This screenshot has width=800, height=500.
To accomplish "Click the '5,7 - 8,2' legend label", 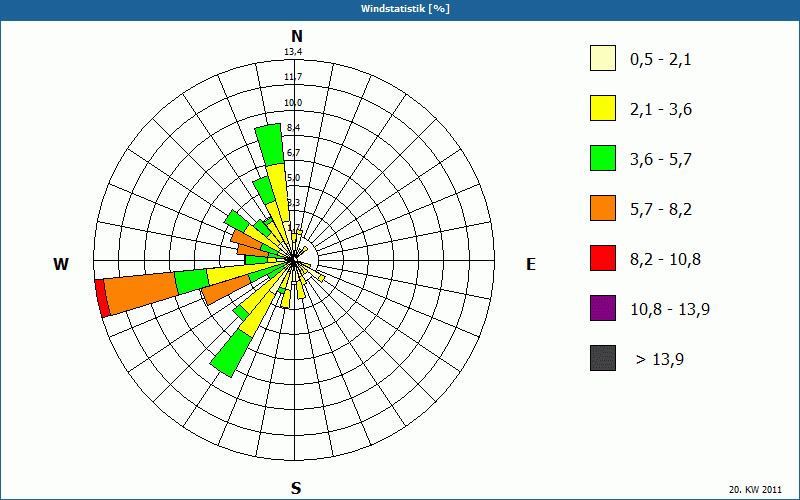I will click(661, 210).
